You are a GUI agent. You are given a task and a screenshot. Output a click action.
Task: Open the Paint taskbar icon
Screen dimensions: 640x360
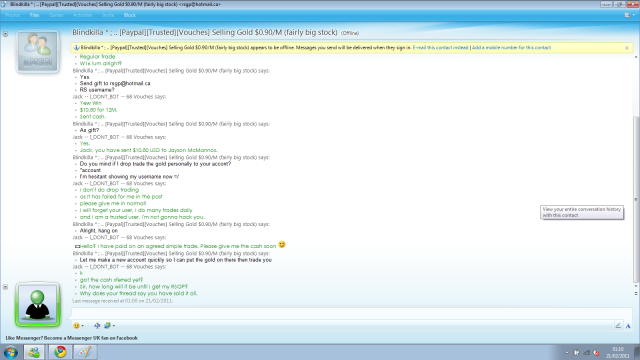pyautogui.click(x=85, y=352)
